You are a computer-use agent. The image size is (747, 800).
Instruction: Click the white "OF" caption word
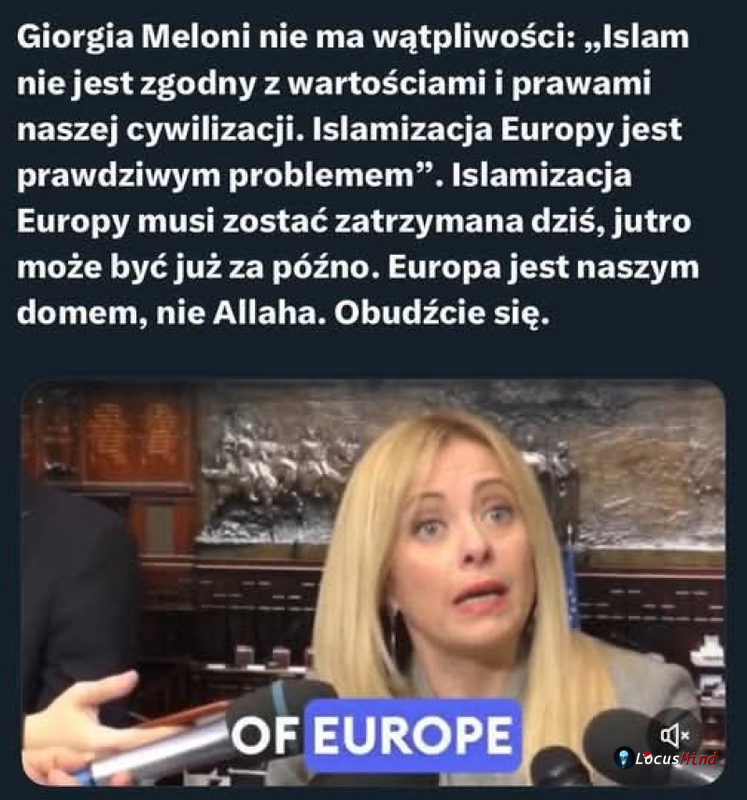point(265,736)
